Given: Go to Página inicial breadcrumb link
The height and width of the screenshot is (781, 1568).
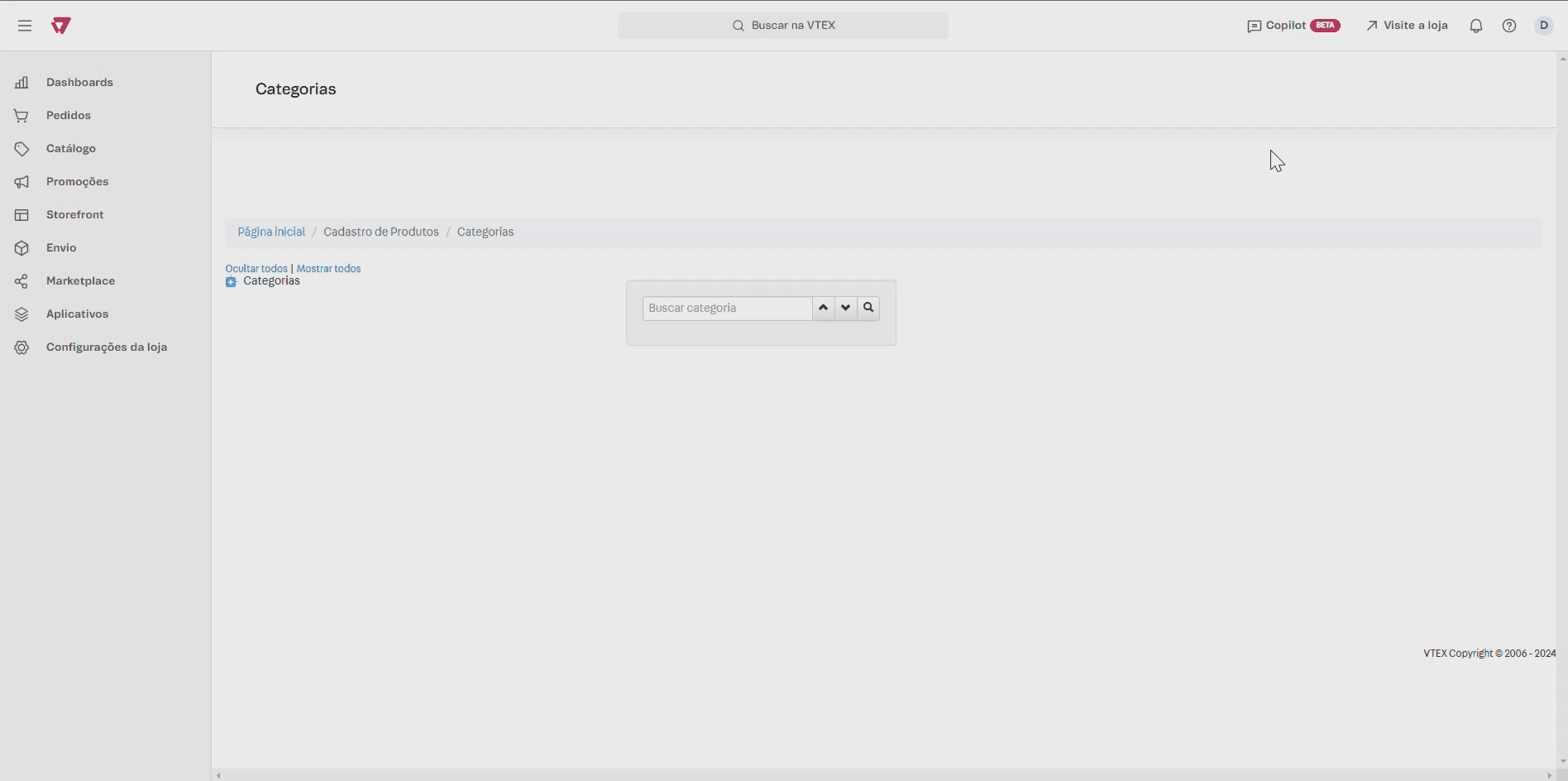Looking at the screenshot, I should 271,232.
